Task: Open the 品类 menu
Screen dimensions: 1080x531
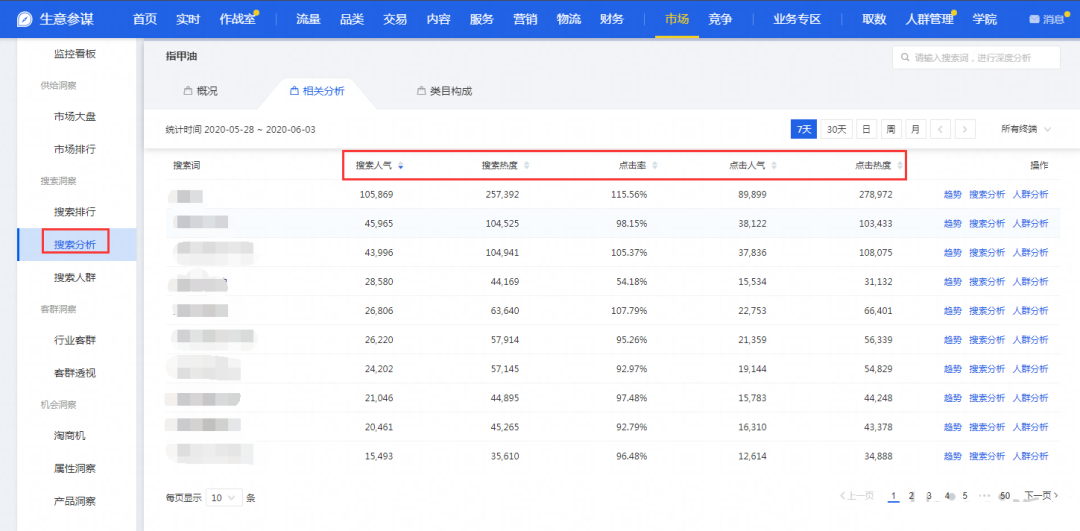Action: point(352,19)
